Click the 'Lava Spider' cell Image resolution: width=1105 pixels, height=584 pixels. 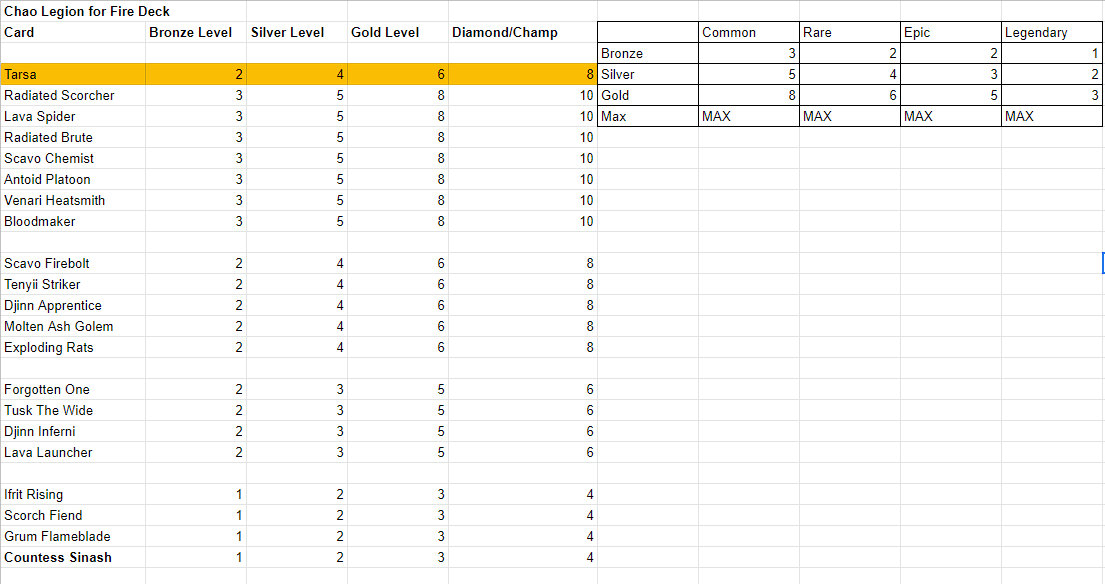coord(73,116)
